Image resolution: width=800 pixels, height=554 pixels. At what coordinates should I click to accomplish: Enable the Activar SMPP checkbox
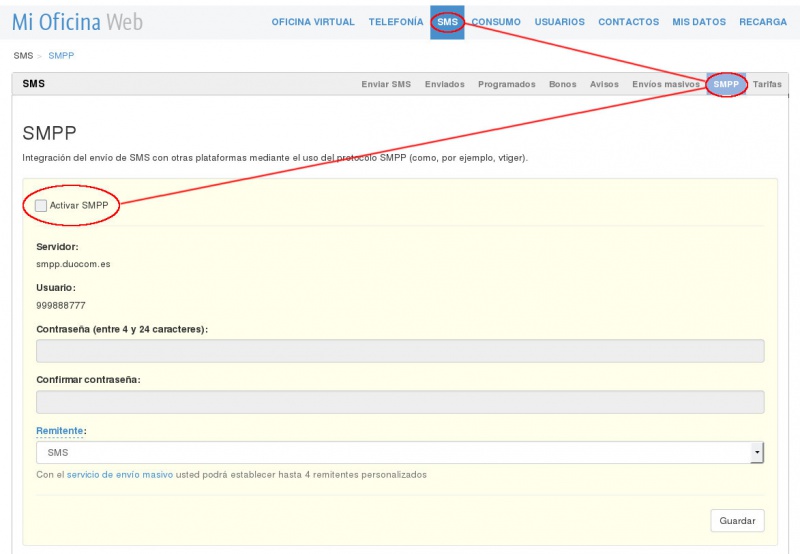tap(41, 205)
